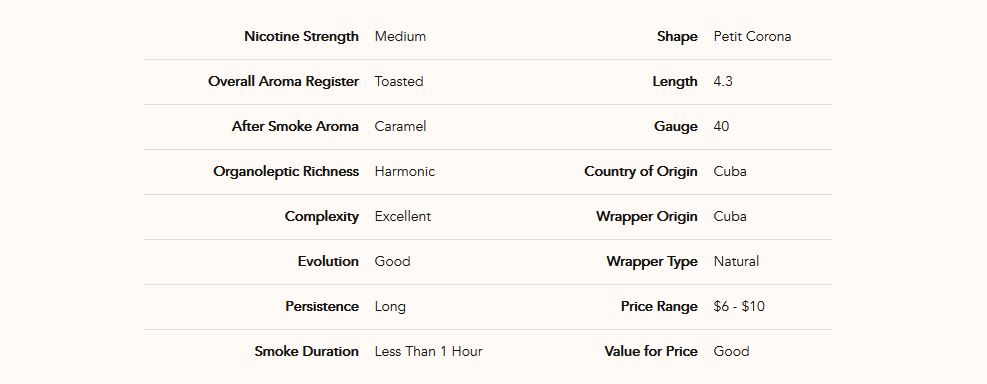Select the Natural wrapper type value
The height and width of the screenshot is (384, 987).
736,261
